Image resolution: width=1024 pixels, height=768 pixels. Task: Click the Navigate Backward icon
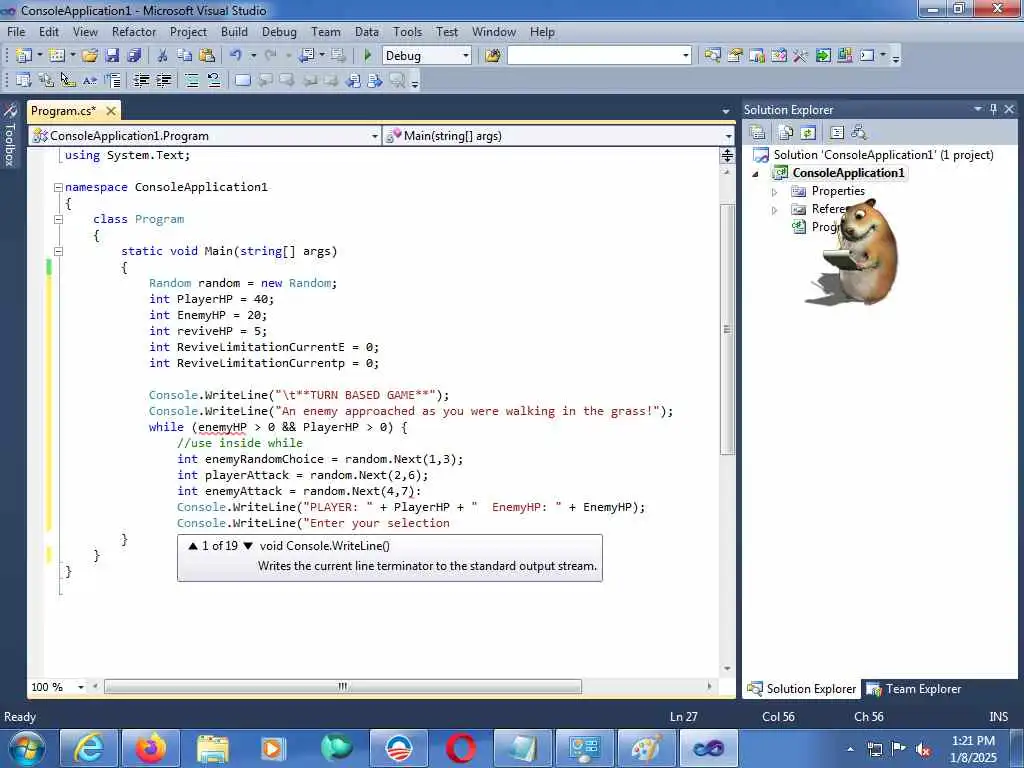[x=306, y=56]
